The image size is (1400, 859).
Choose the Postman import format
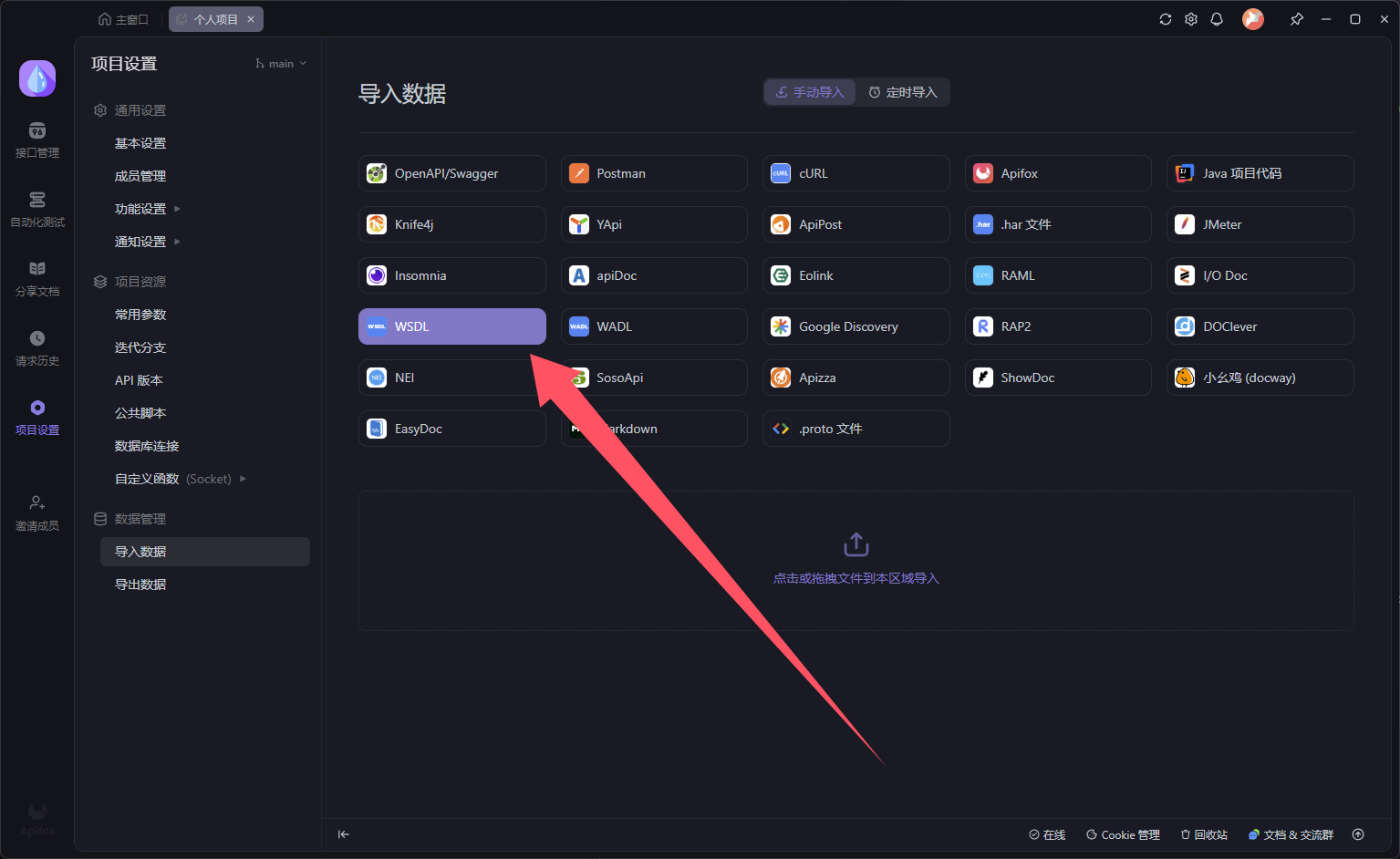coord(654,173)
